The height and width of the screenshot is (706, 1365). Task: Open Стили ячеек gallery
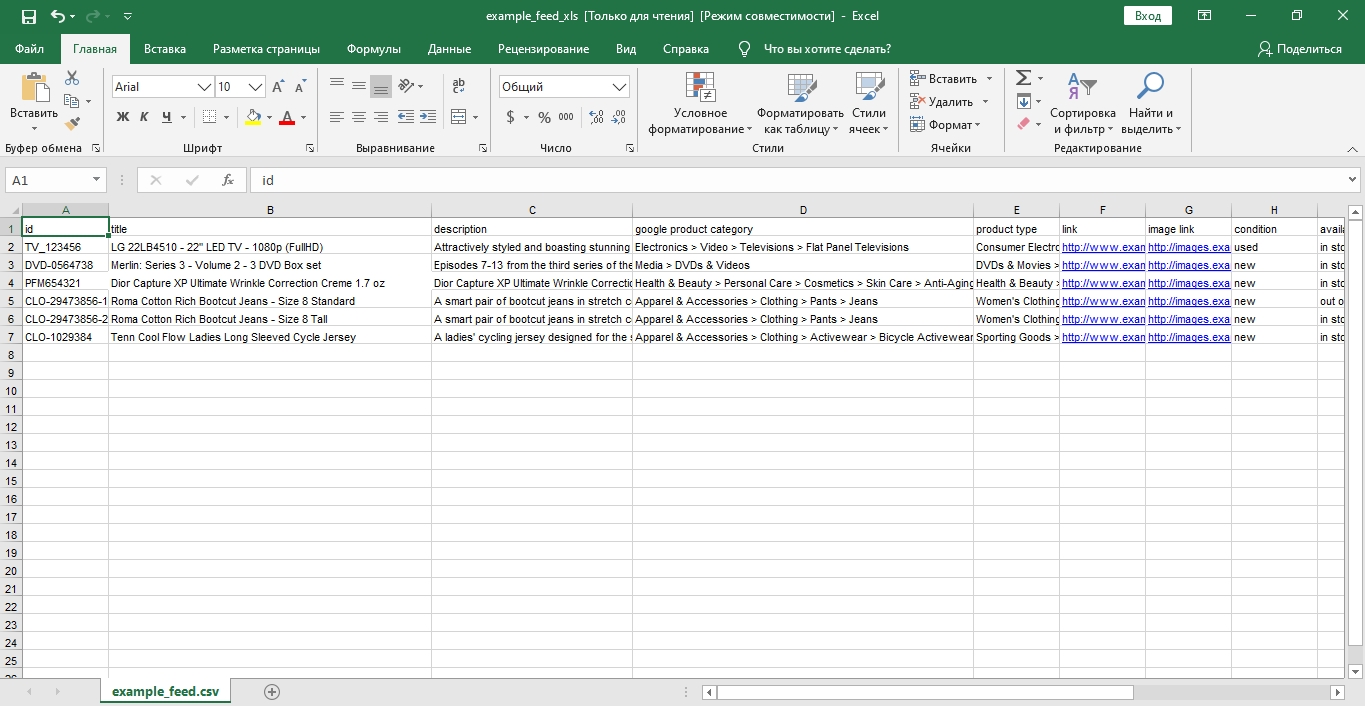click(869, 103)
